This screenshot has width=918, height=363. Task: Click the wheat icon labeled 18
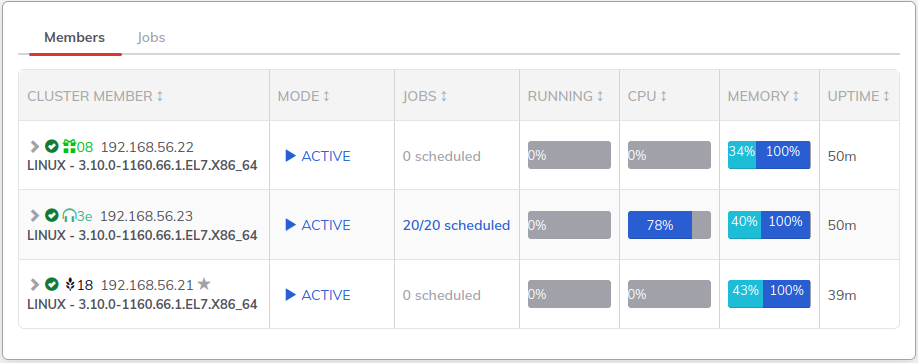click(x=70, y=285)
